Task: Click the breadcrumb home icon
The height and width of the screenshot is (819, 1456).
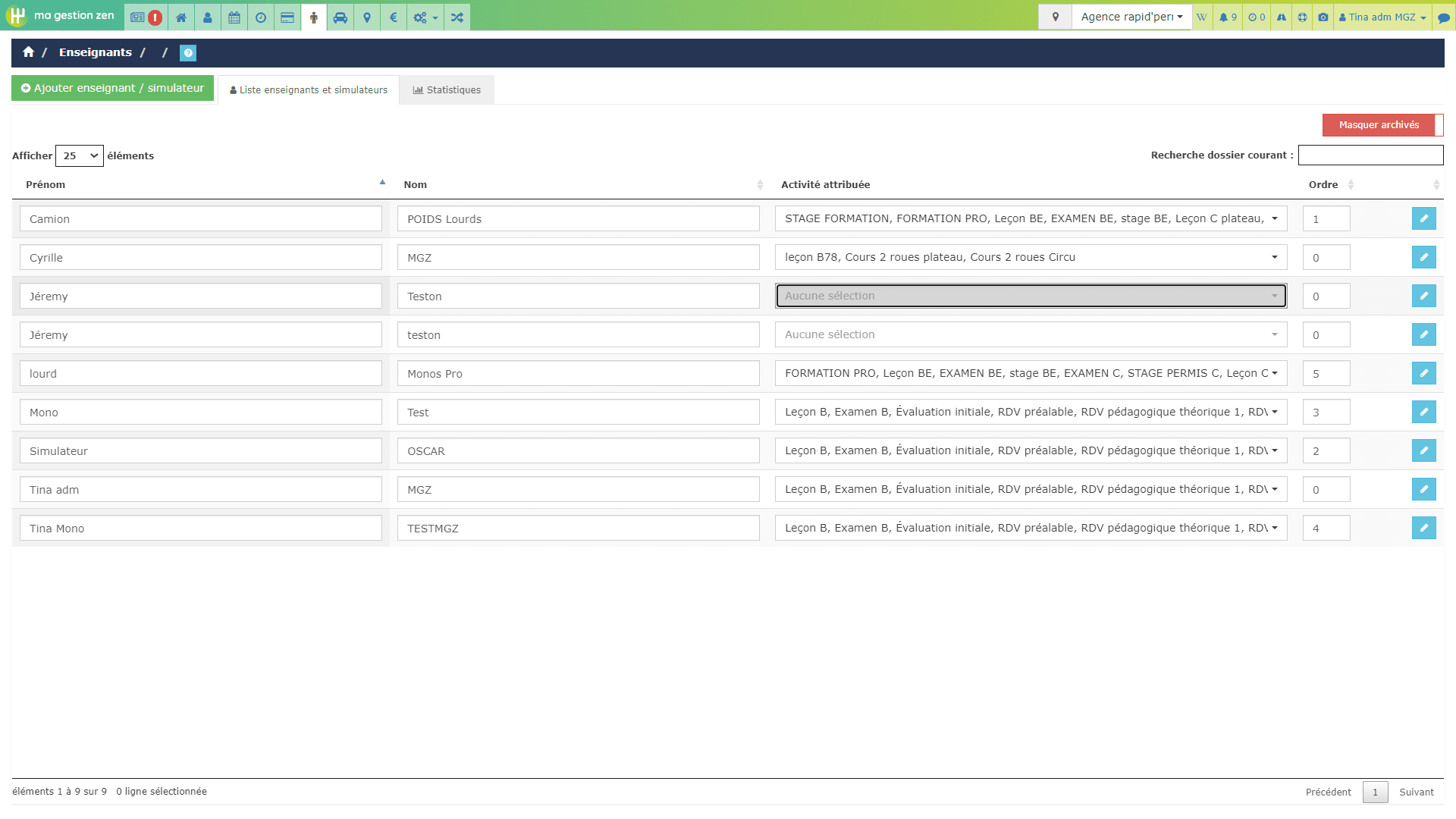Action: click(28, 52)
